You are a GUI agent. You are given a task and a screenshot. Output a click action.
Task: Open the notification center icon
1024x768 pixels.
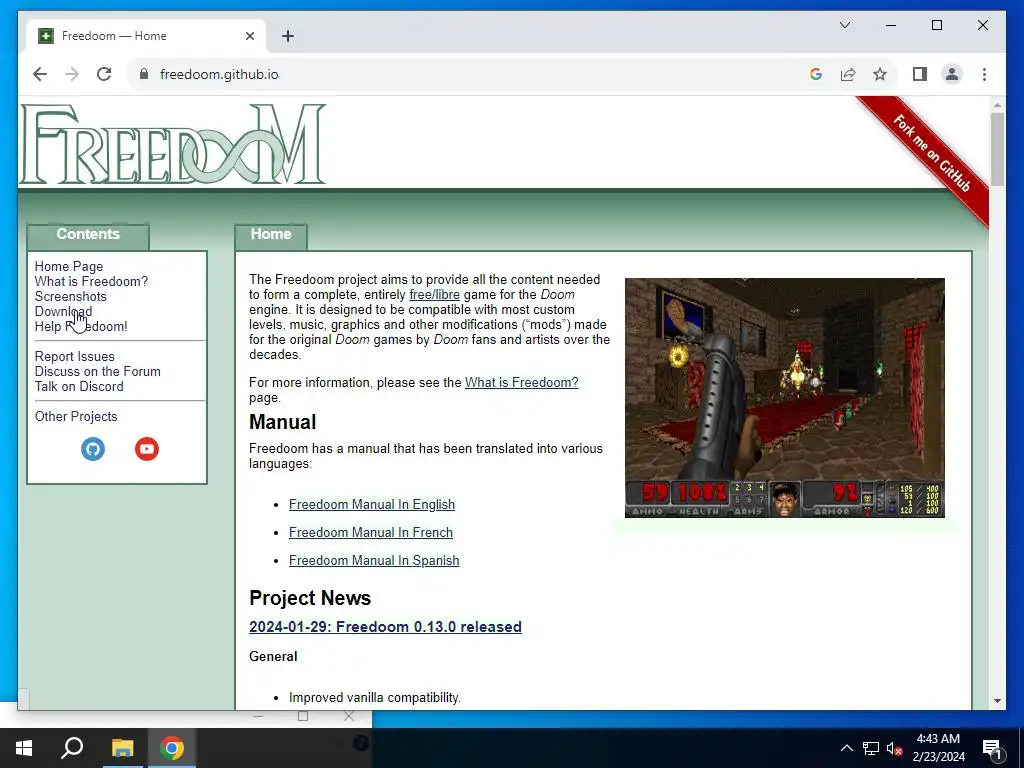993,748
